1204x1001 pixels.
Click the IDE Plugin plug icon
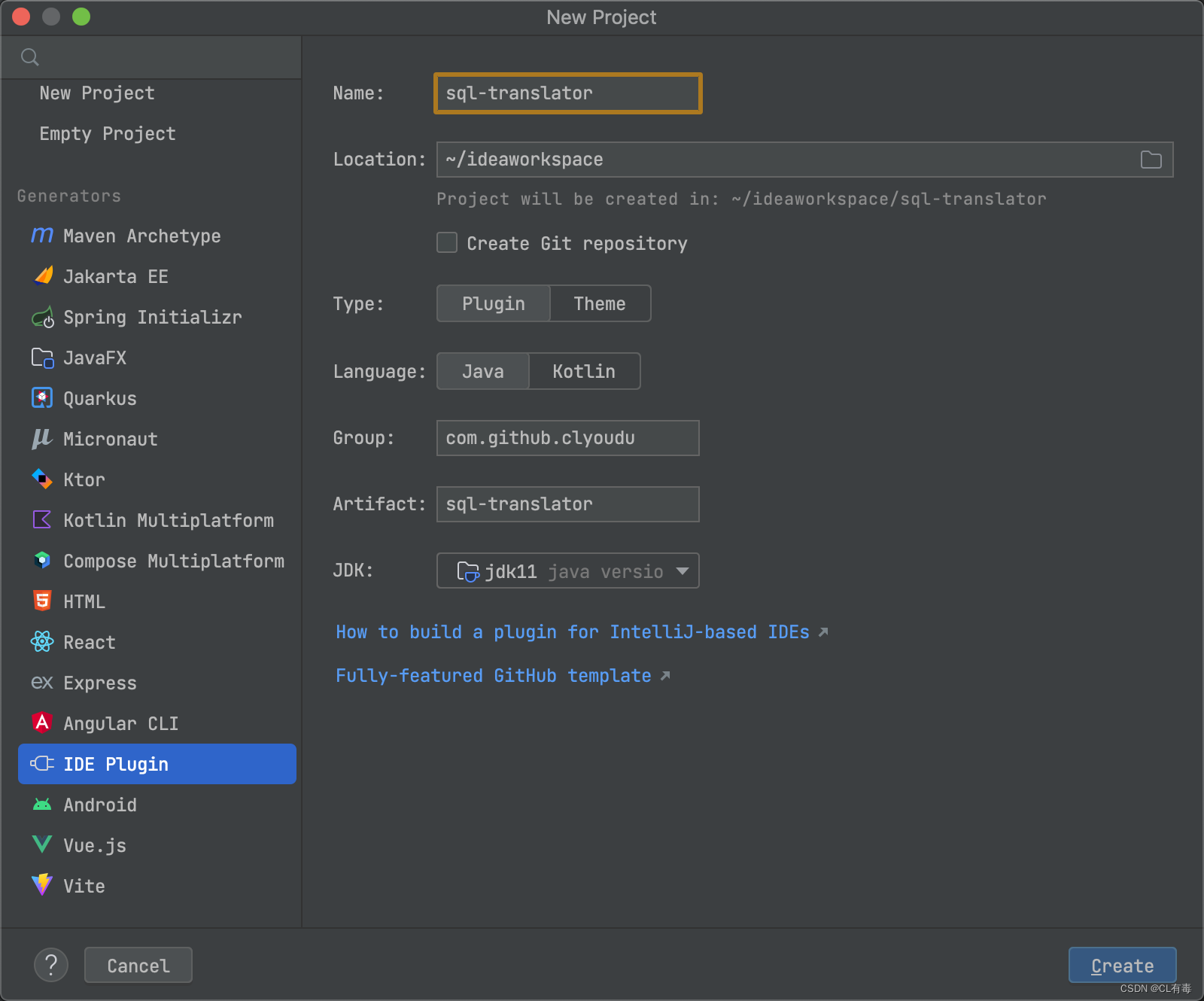click(42, 763)
